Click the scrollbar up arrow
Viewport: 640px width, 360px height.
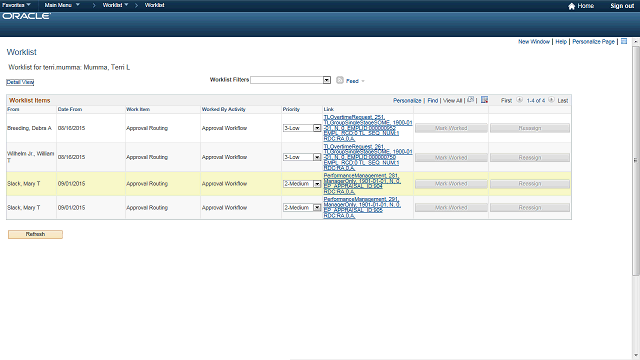(x=636, y=42)
